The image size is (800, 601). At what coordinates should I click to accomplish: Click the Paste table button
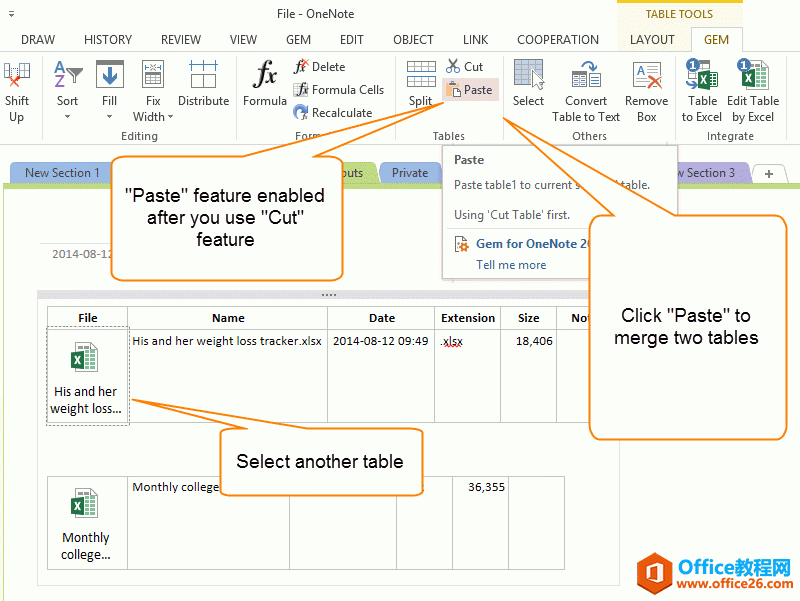[470, 90]
